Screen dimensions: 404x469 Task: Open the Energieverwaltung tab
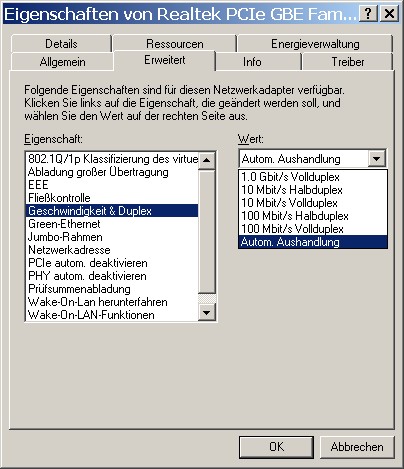315,44
